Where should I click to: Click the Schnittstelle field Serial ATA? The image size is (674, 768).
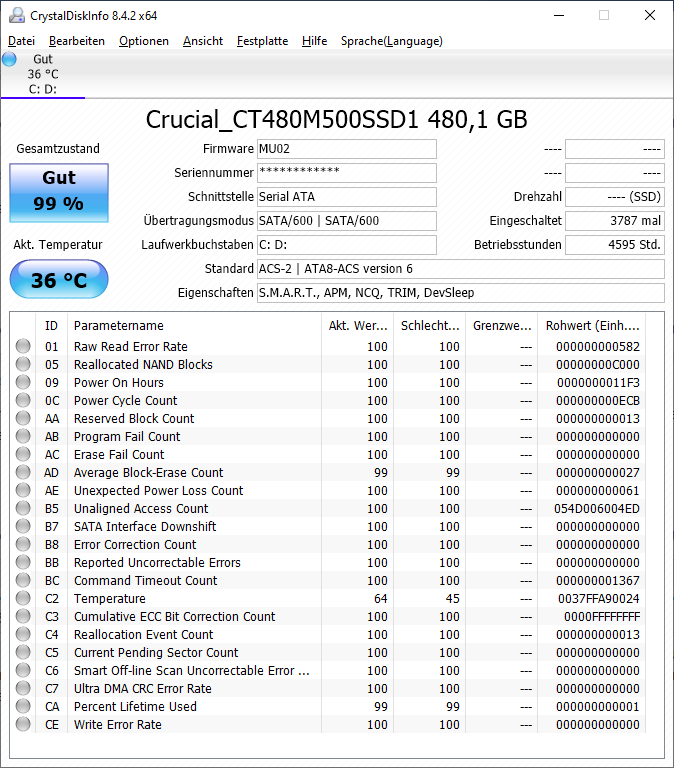click(347, 197)
